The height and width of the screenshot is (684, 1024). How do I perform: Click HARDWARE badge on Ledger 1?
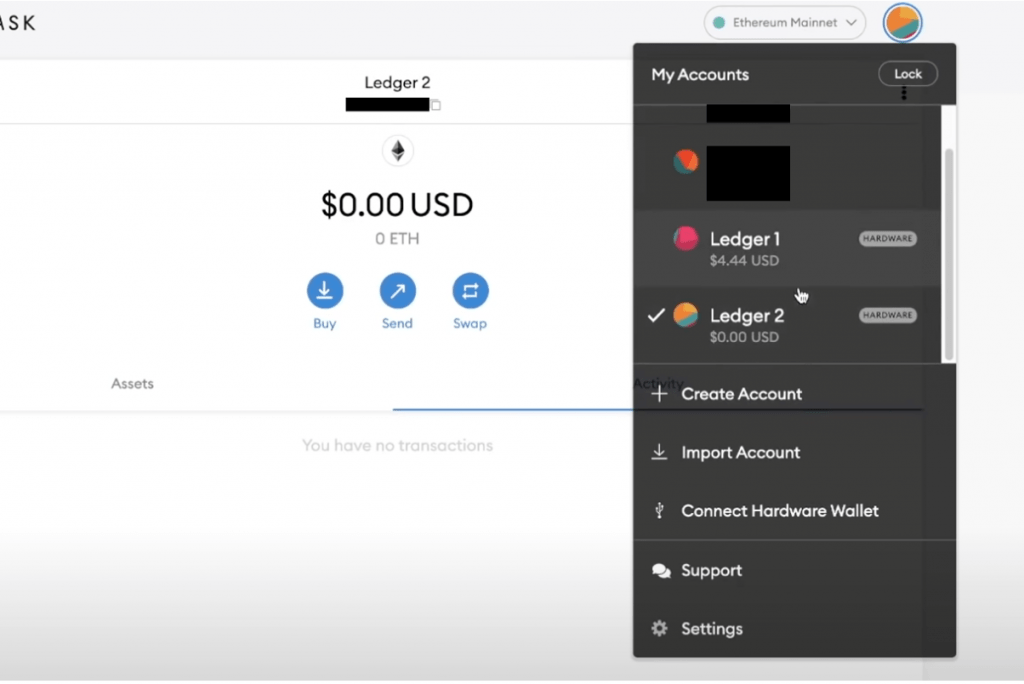click(888, 238)
